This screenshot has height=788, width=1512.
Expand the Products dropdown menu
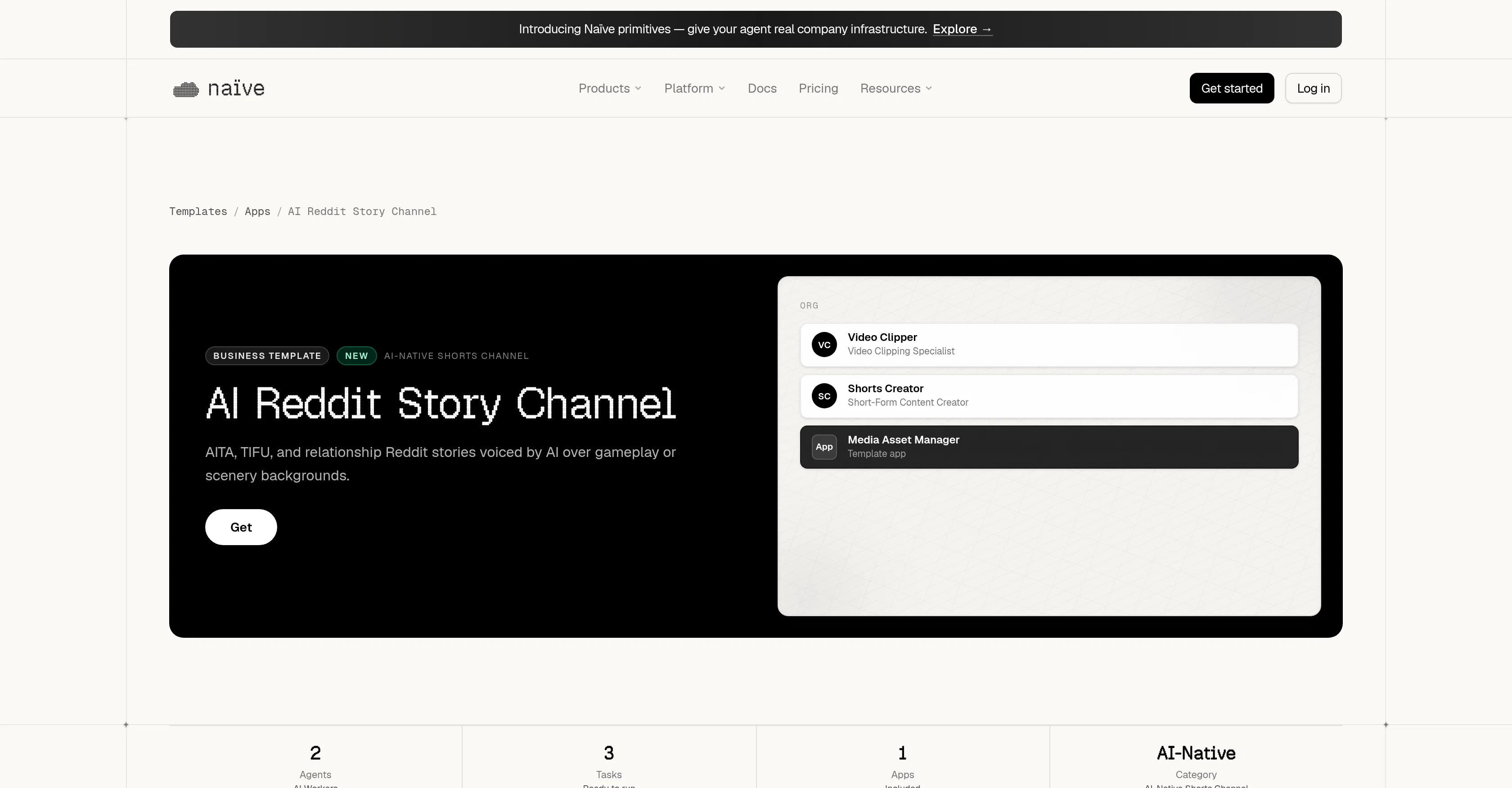click(x=610, y=88)
